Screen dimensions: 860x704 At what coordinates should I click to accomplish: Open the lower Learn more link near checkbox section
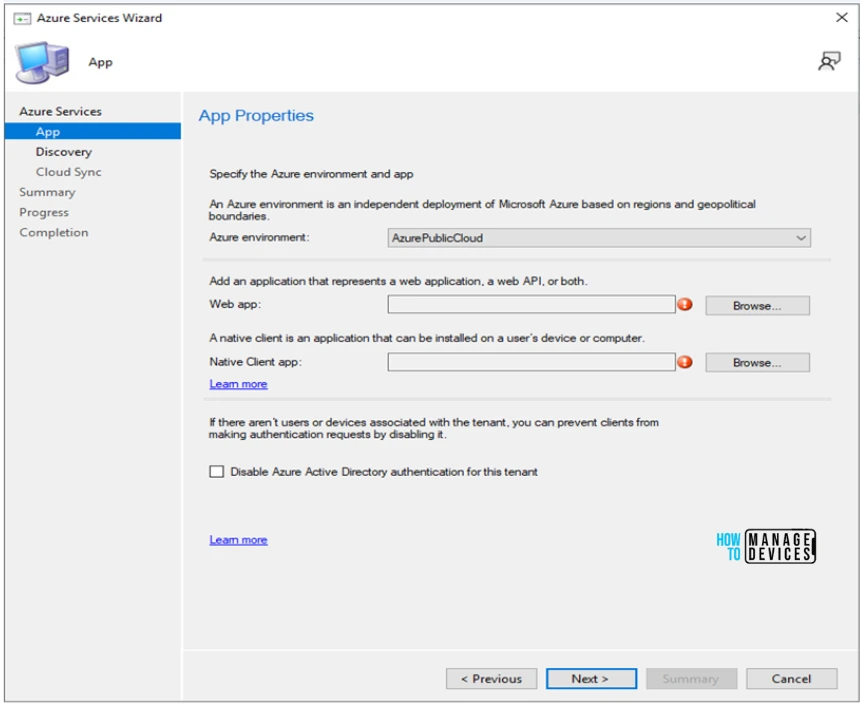tap(239, 540)
